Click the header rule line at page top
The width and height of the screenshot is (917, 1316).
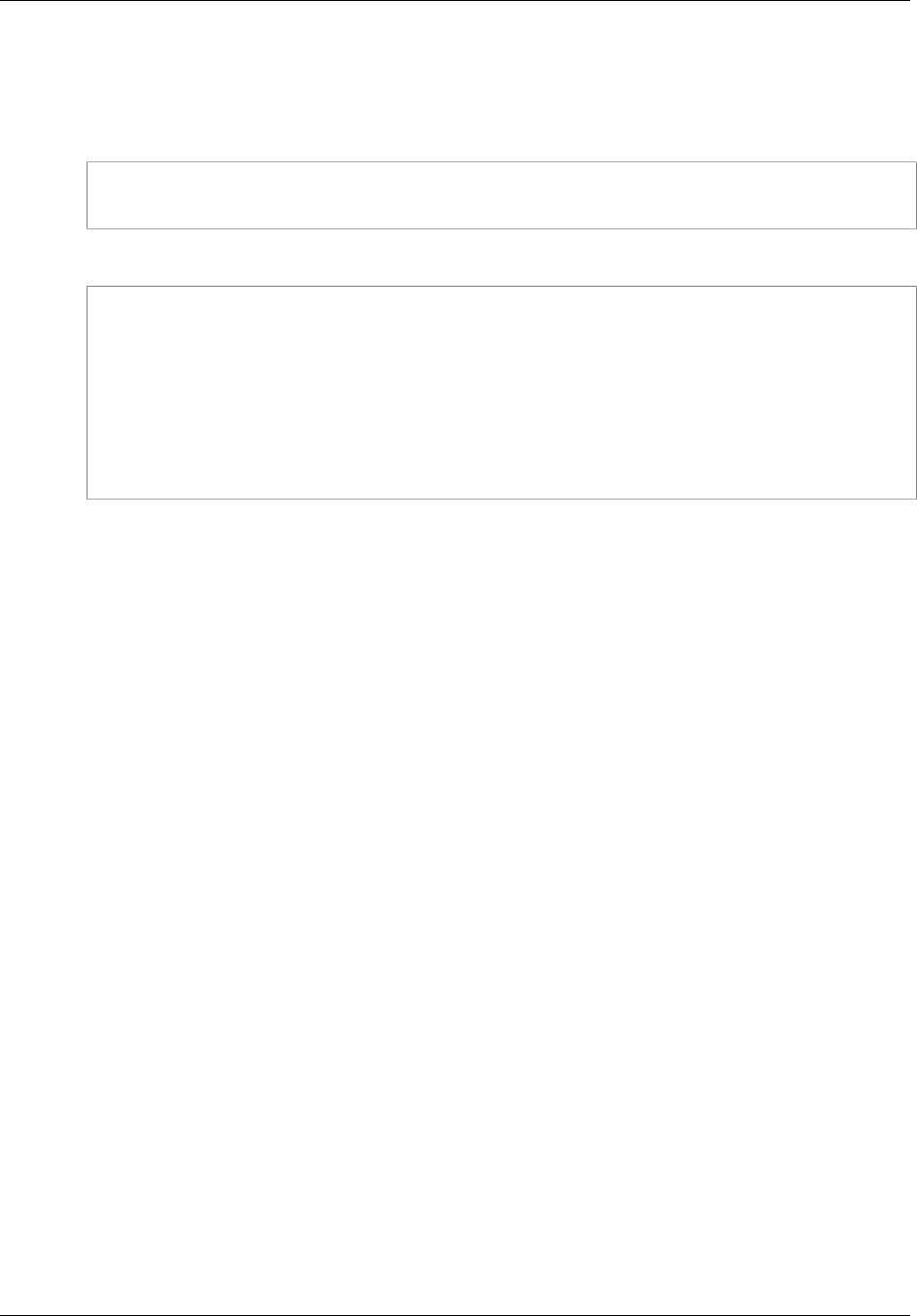tap(458, 1)
